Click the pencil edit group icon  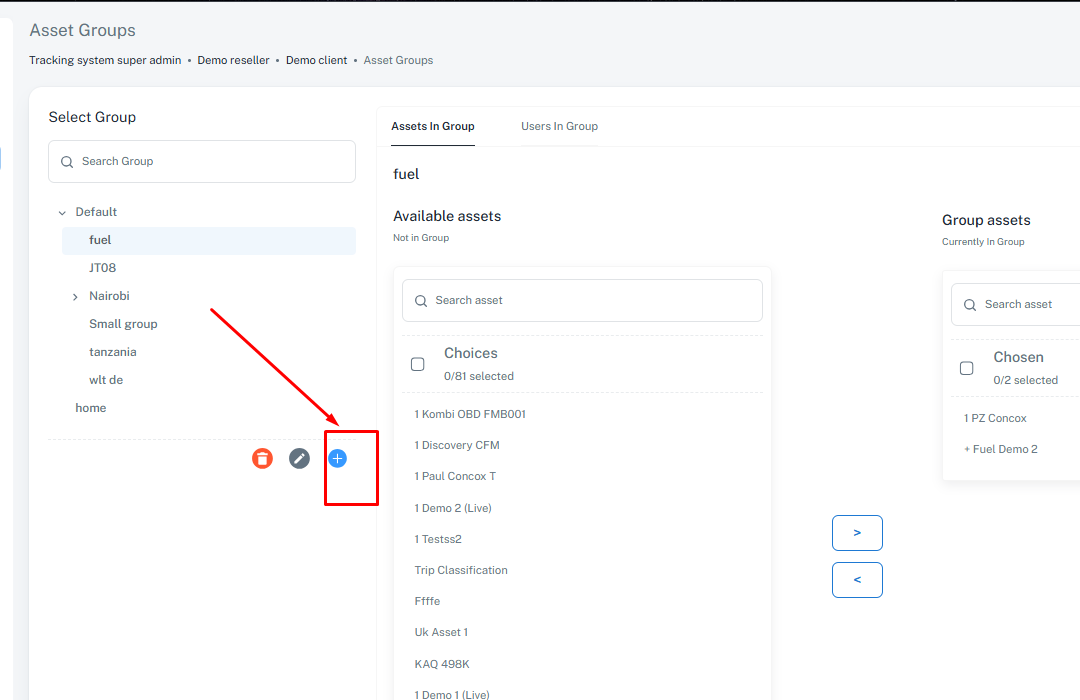click(x=299, y=459)
